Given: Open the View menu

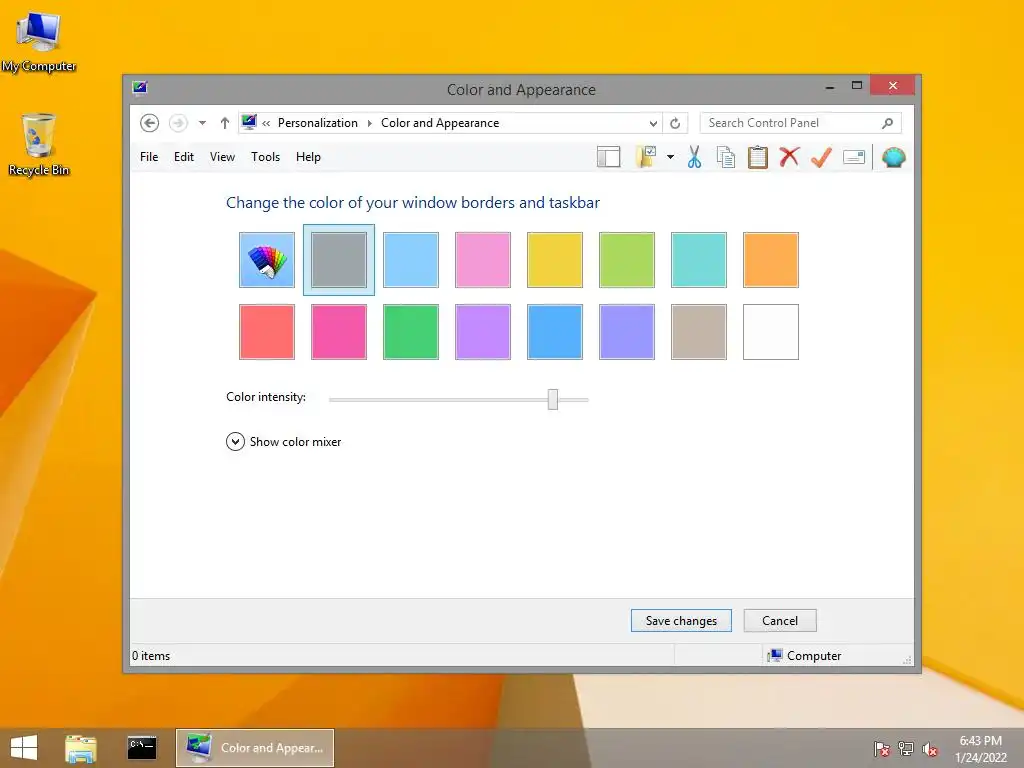Looking at the screenshot, I should [222, 157].
